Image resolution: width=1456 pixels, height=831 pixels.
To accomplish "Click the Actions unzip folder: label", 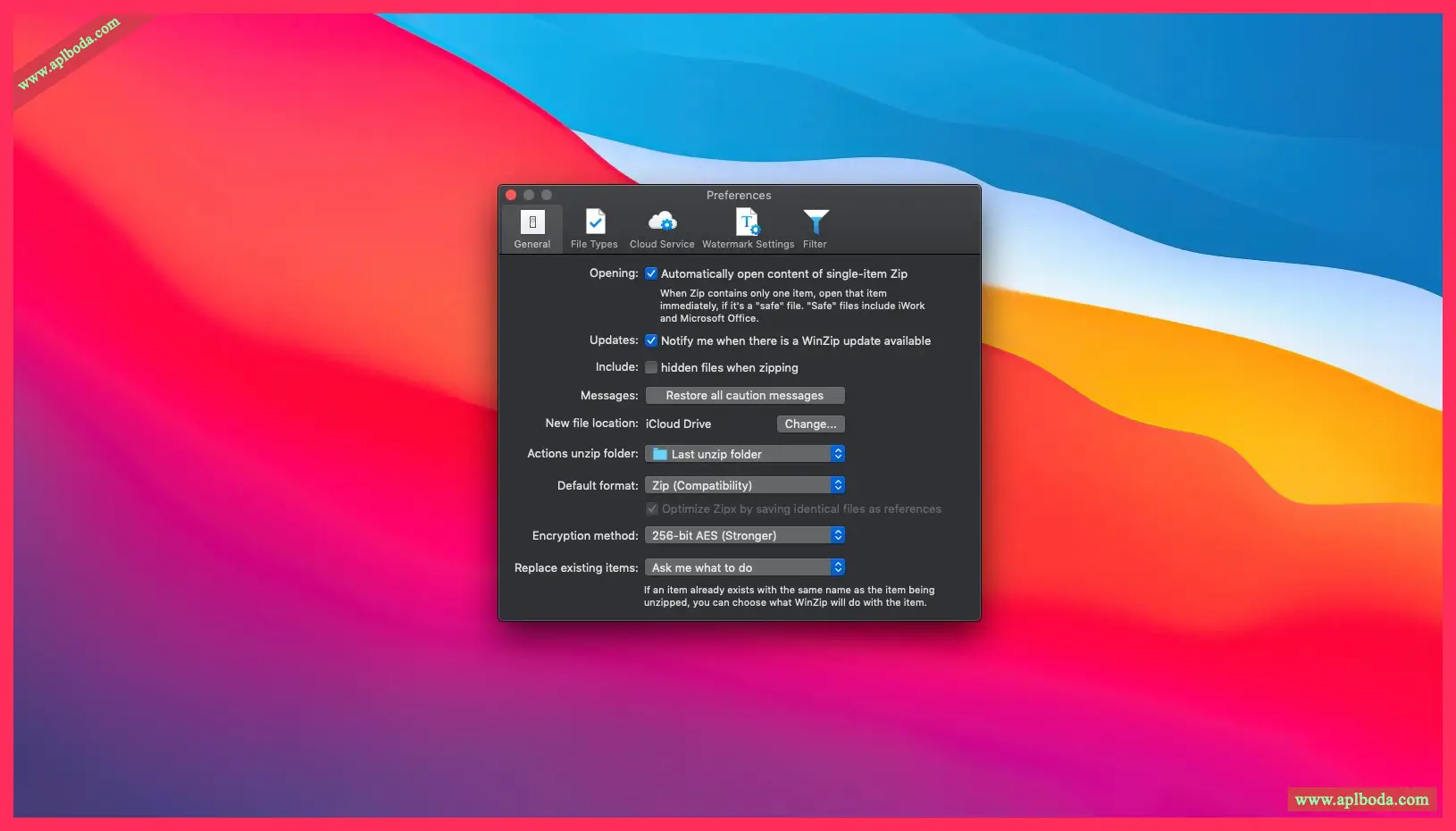I will click(583, 454).
